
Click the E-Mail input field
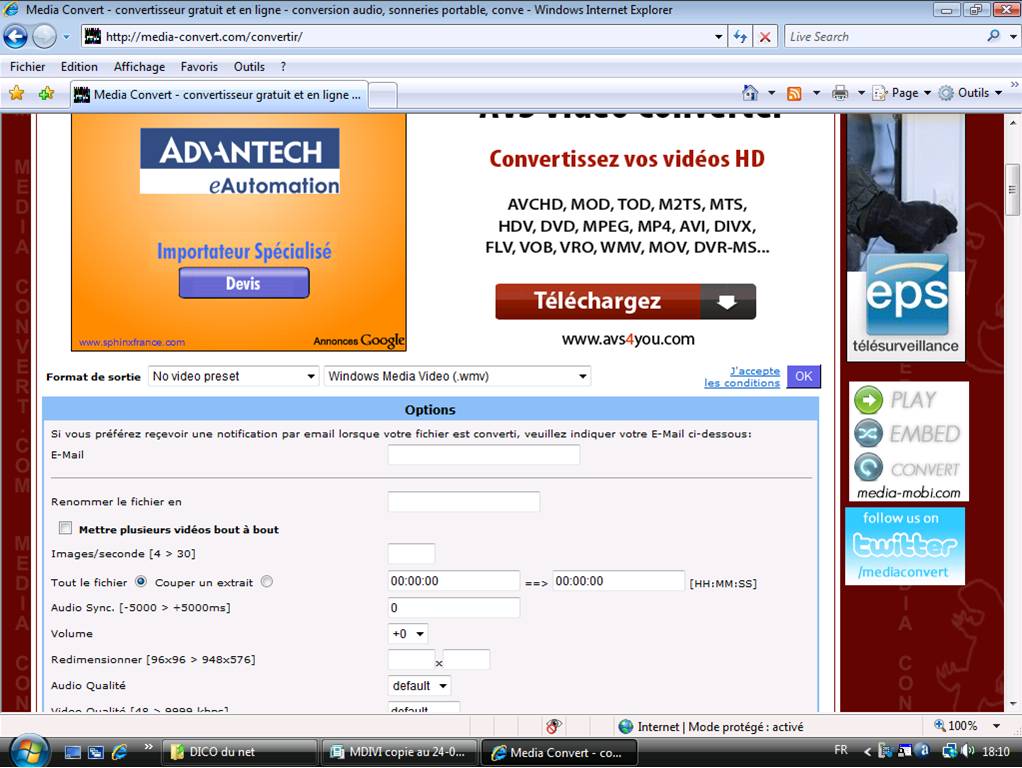tap(484, 454)
